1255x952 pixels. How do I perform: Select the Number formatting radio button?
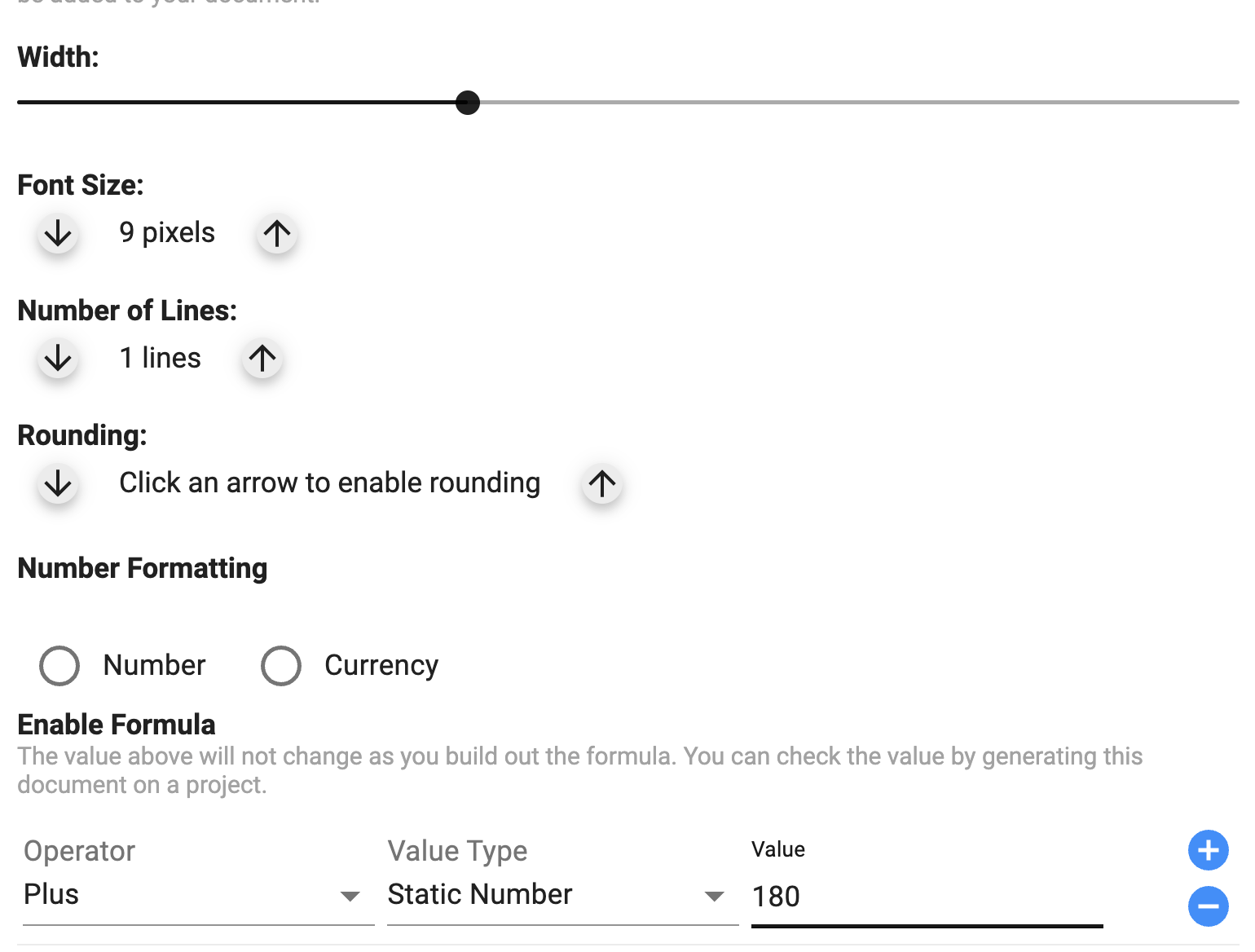[x=59, y=666]
